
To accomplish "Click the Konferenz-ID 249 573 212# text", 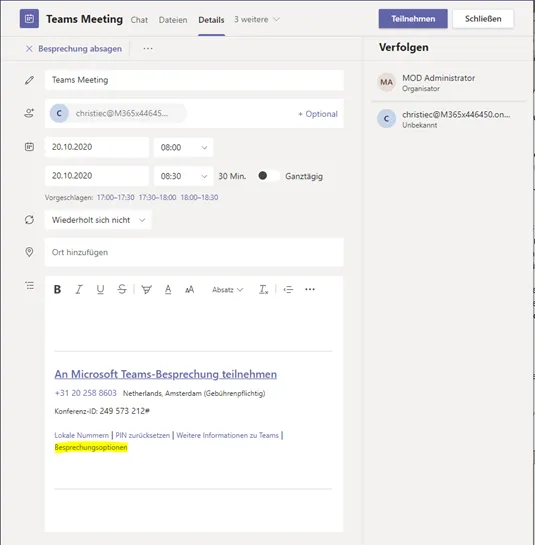I will (x=102, y=411).
